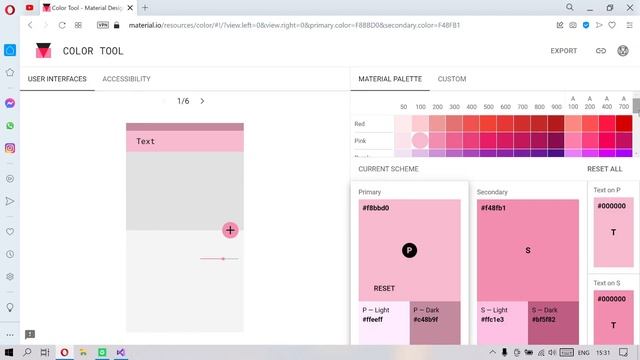Open the volume control in system tray
Viewport: 640px width, 360px height.
pos(552,352)
